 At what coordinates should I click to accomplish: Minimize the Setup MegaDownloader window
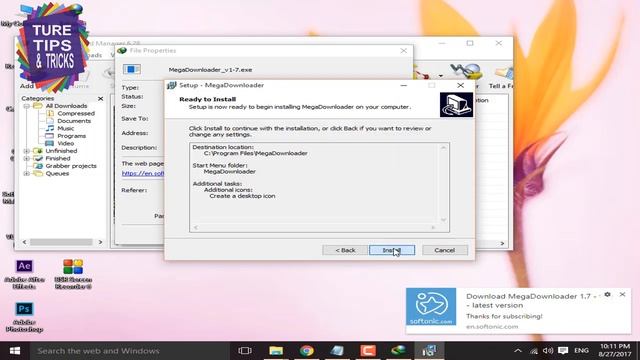(404, 85)
